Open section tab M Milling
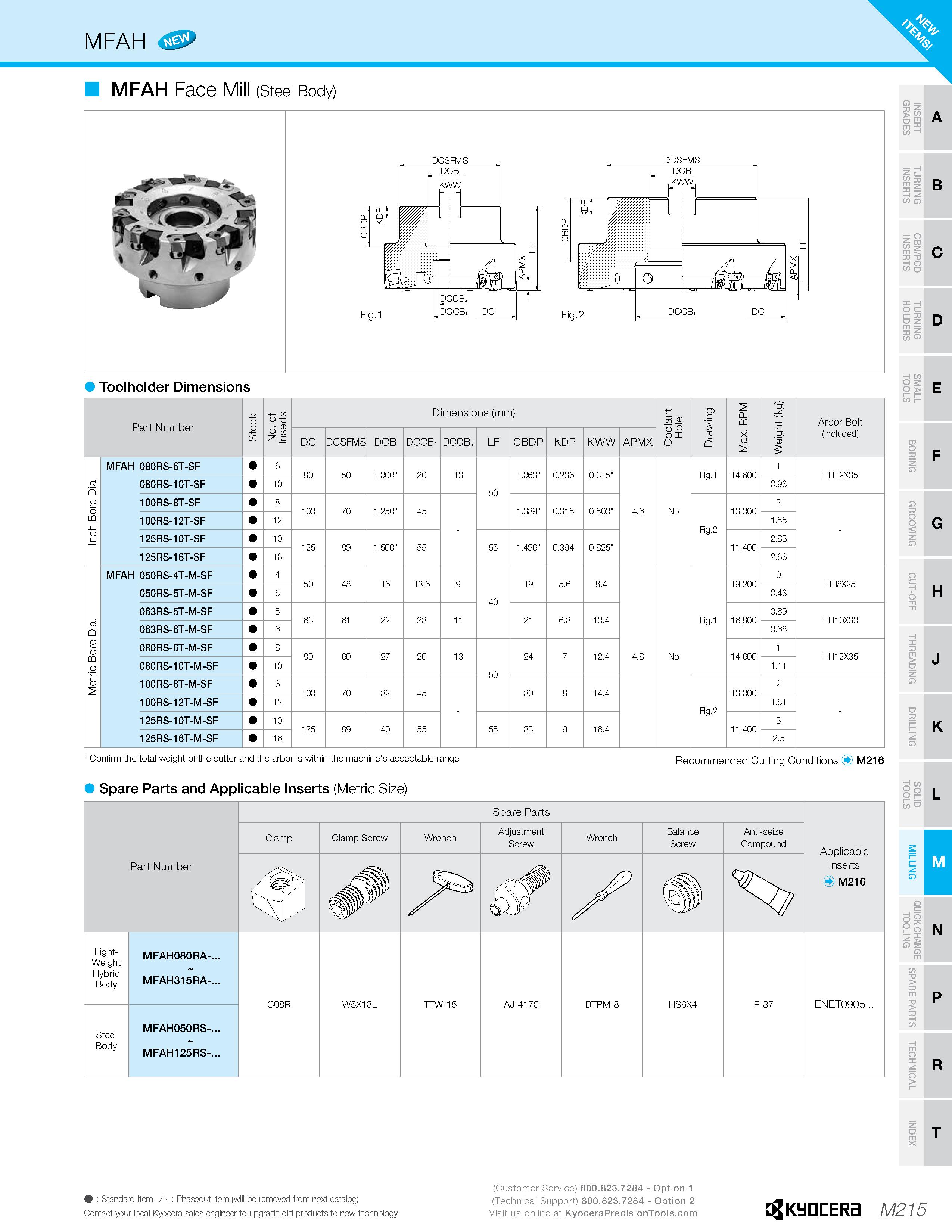 coord(925,862)
